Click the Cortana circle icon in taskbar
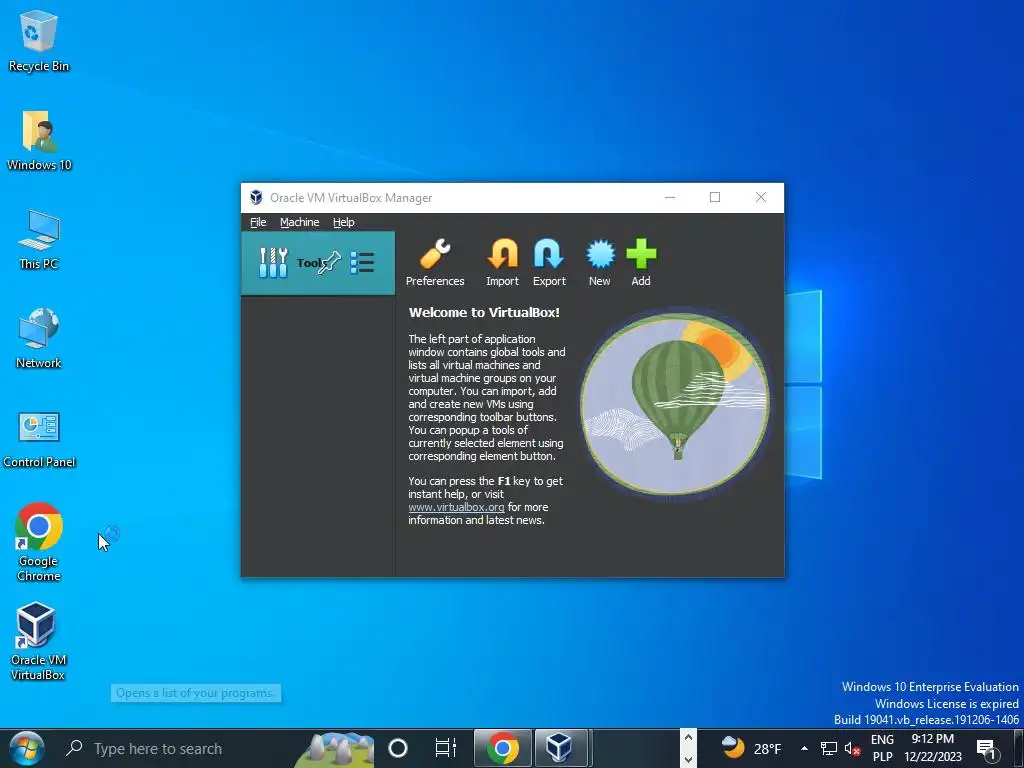Image resolution: width=1024 pixels, height=768 pixels. [398, 748]
